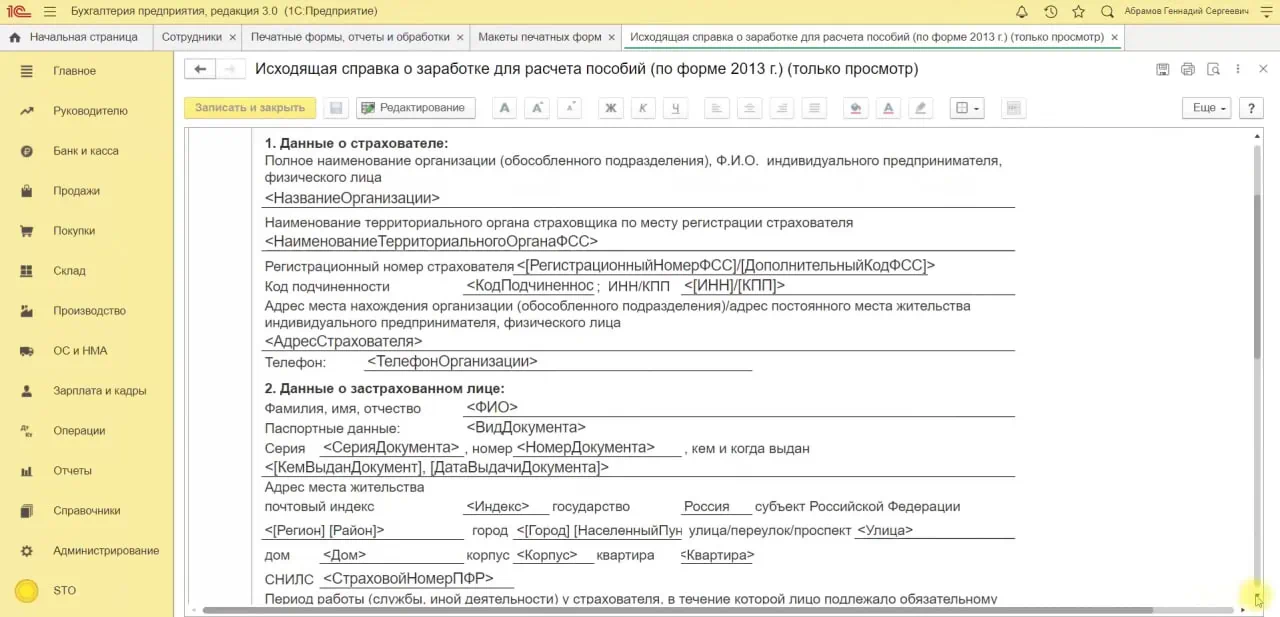This screenshot has height=617, width=1280.
Task: Open the Ещё dropdown menu
Action: click(x=1205, y=107)
